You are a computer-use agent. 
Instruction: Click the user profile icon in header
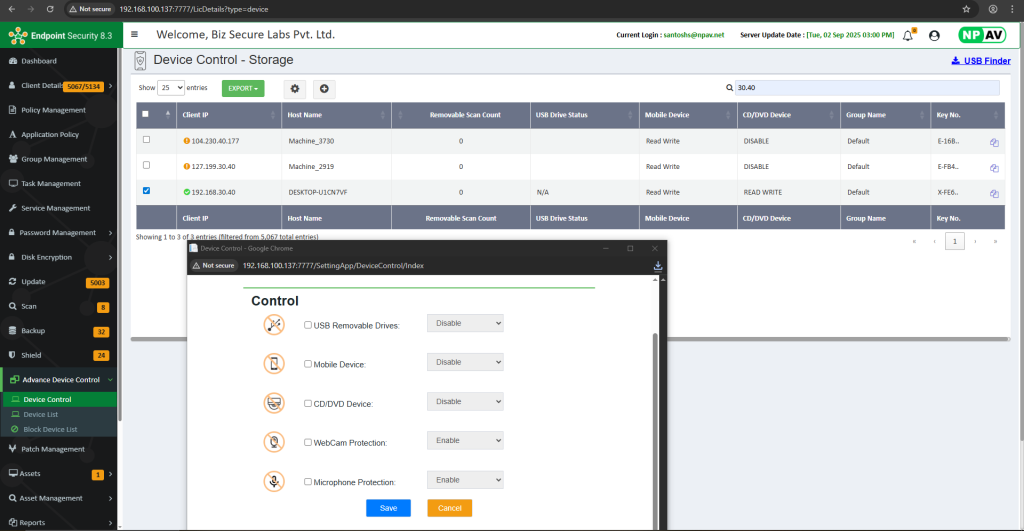pyautogui.click(x=934, y=35)
